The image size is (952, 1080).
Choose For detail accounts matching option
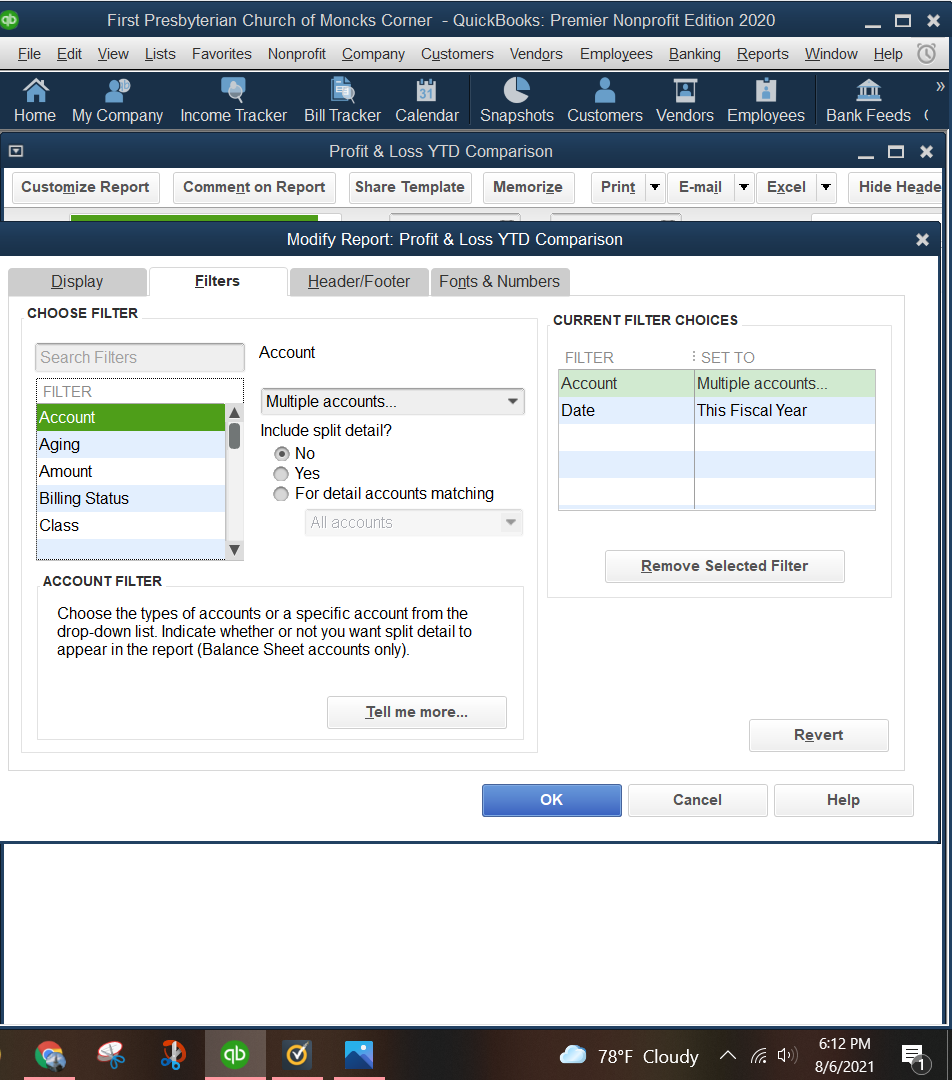click(x=281, y=493)
